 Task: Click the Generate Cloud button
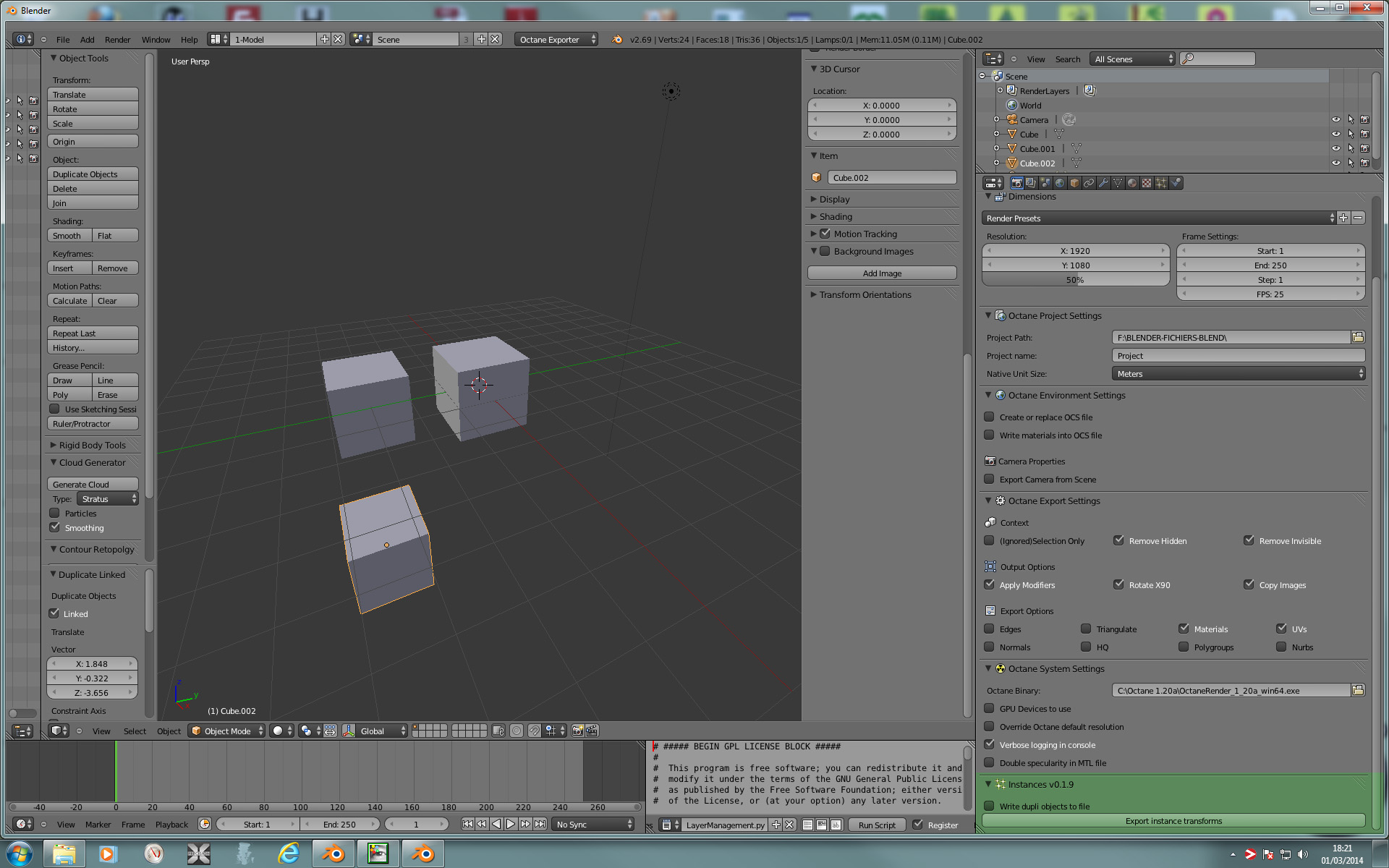pos(93,484)
